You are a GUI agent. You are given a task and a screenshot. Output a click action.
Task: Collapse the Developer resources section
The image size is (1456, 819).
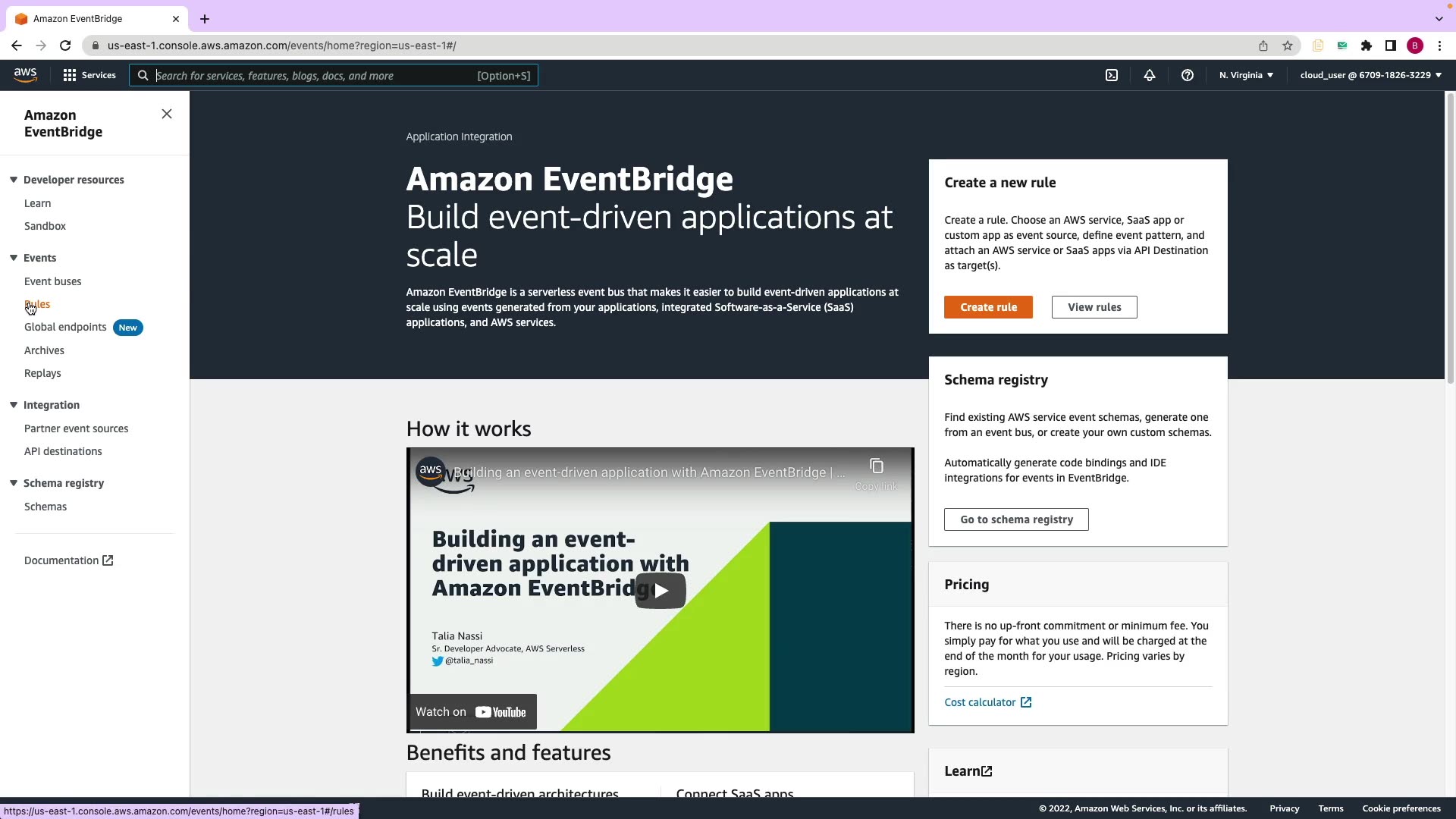[14, 180]
